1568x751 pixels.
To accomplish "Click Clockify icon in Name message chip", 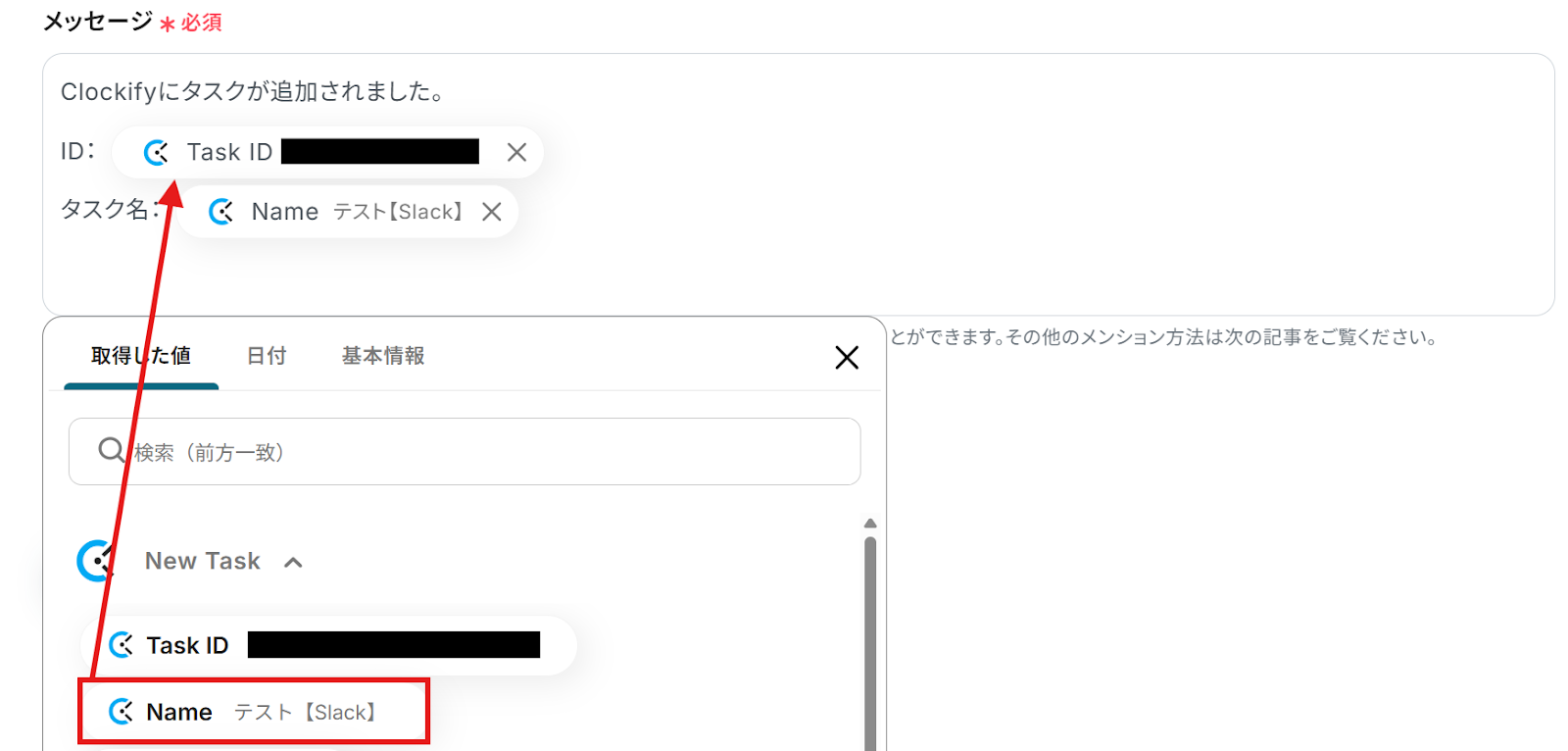I will click(220, 212).
